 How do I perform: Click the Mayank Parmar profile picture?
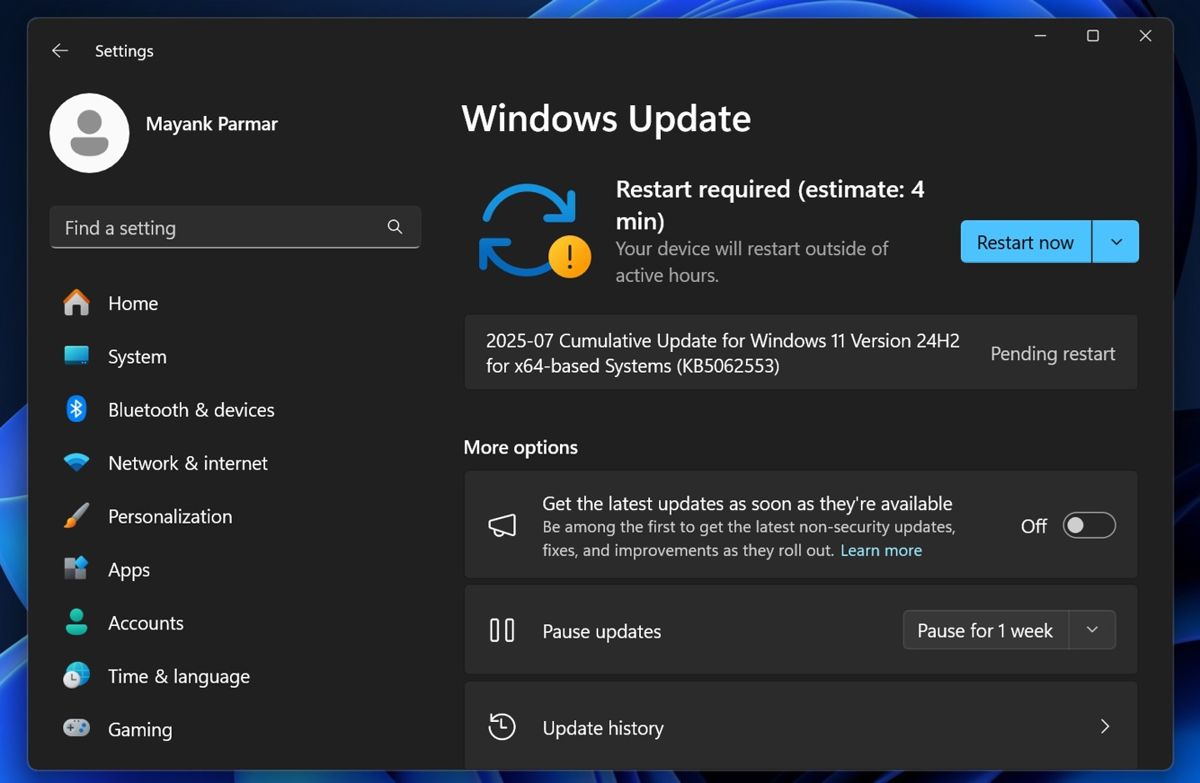point(89,132)
